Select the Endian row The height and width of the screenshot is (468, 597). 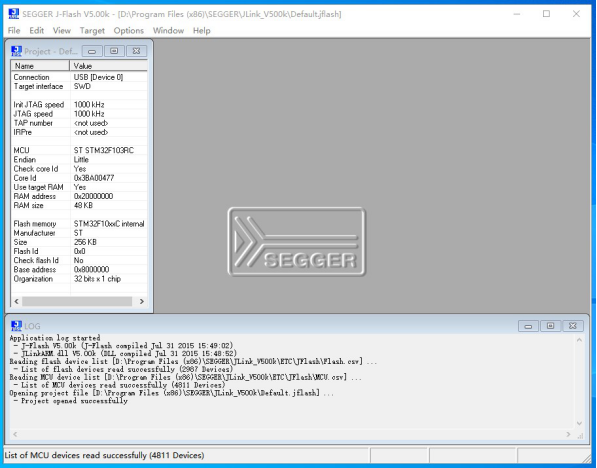(x=79, y=160)
